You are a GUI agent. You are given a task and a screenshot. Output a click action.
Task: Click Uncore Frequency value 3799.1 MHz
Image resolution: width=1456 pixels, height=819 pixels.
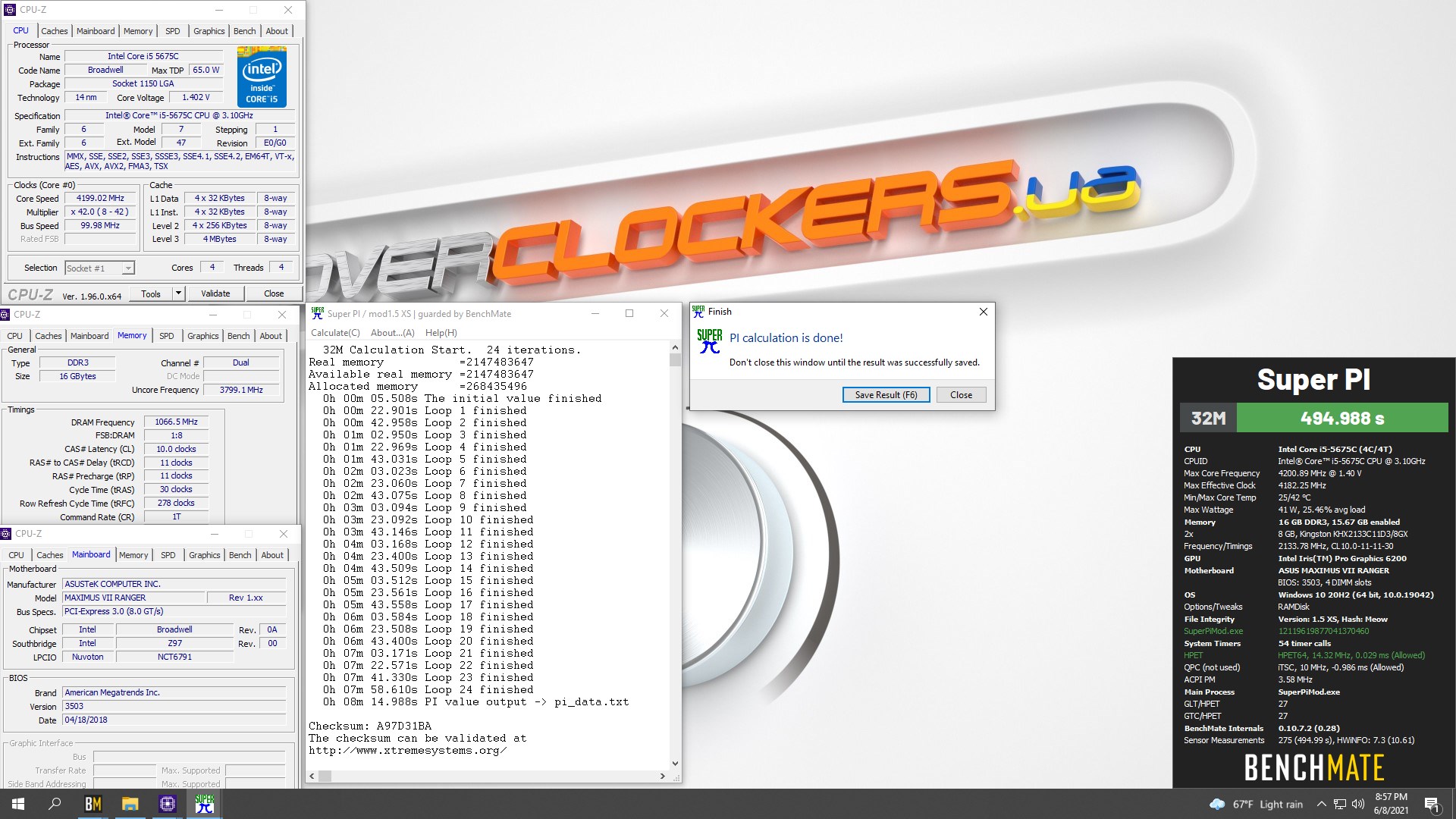pyautogui.click(x=241, y=390)
